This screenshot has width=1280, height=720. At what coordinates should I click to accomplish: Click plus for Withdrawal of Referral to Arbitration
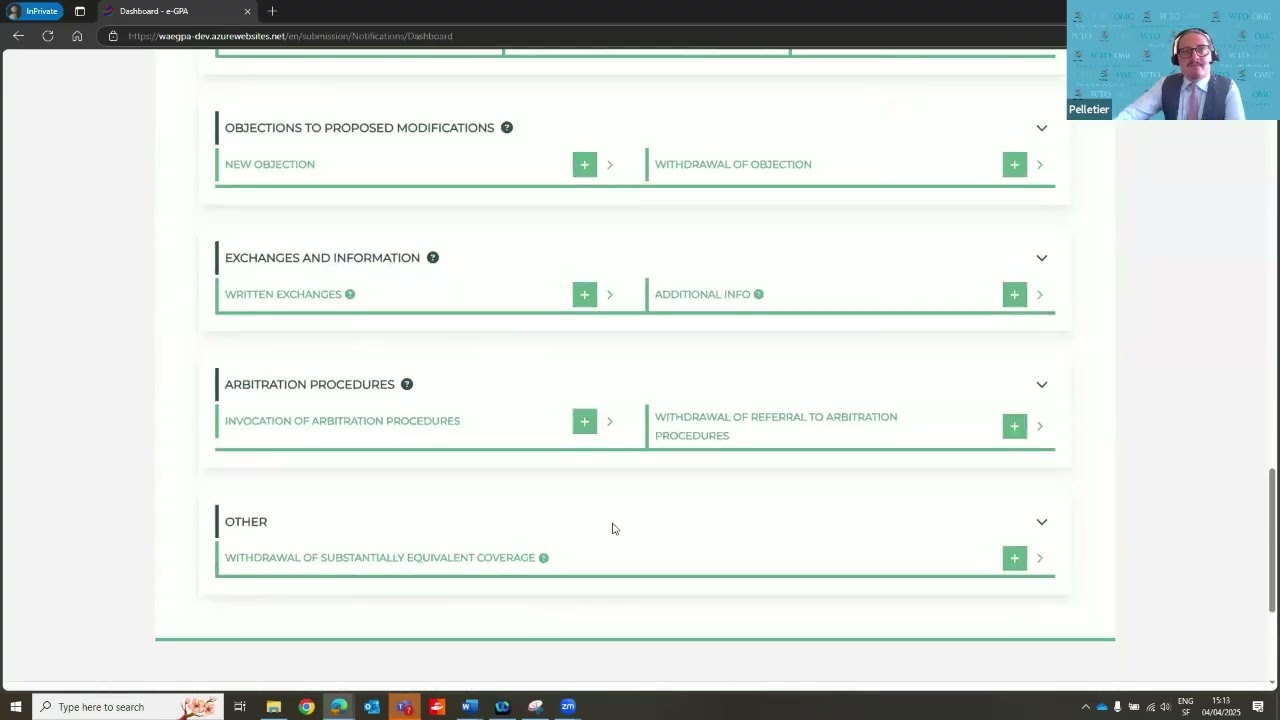coord(1015,426)
